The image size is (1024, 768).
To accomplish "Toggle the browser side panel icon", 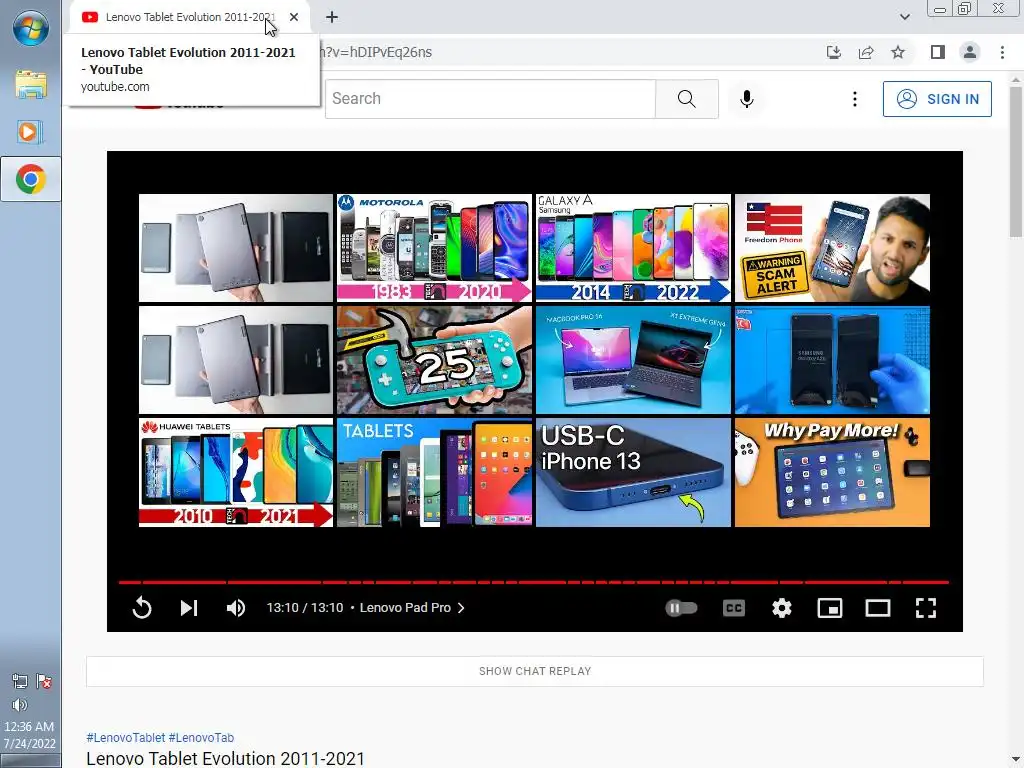I will pos(938,52).
